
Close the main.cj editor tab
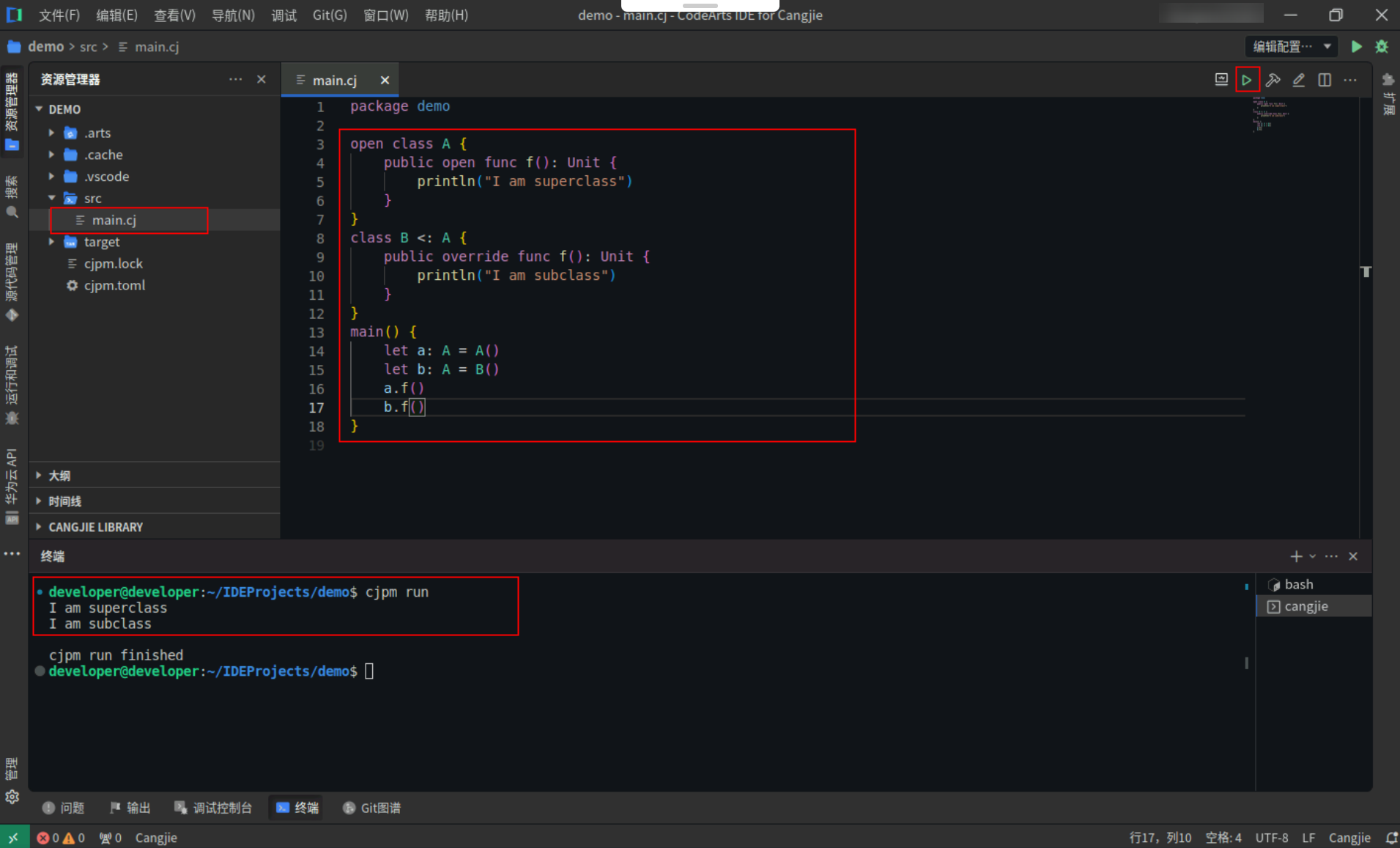point(385,80)
